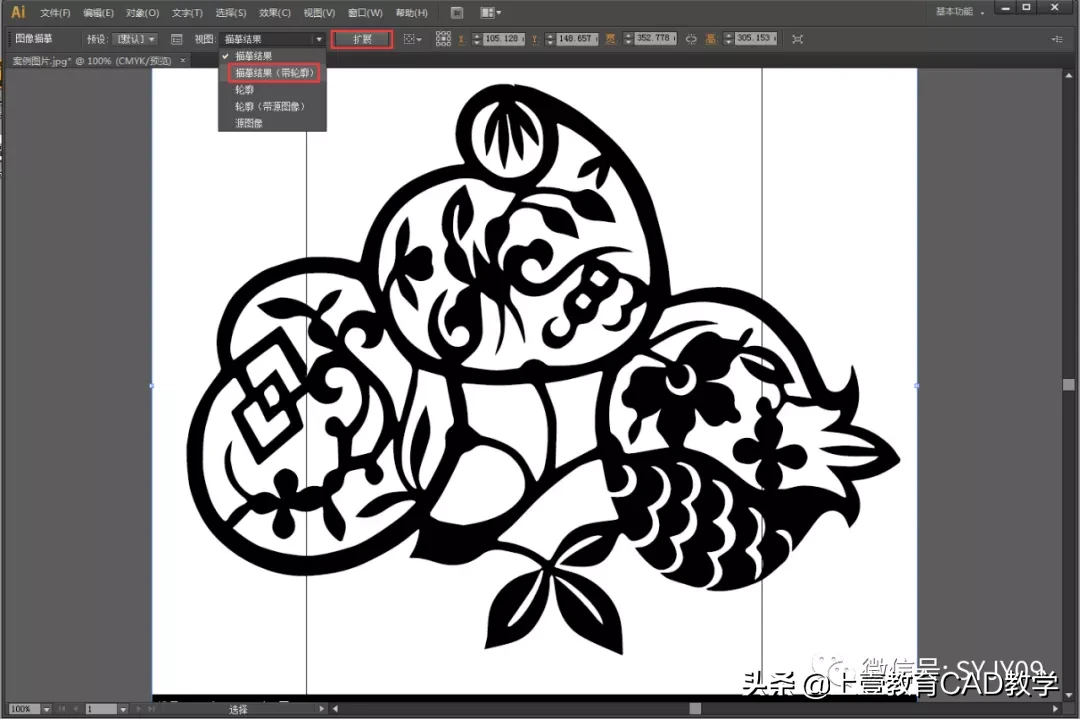Screen dimensions: 1080x719
Task: Select the 源图像 view option
Action: point(272,123)
